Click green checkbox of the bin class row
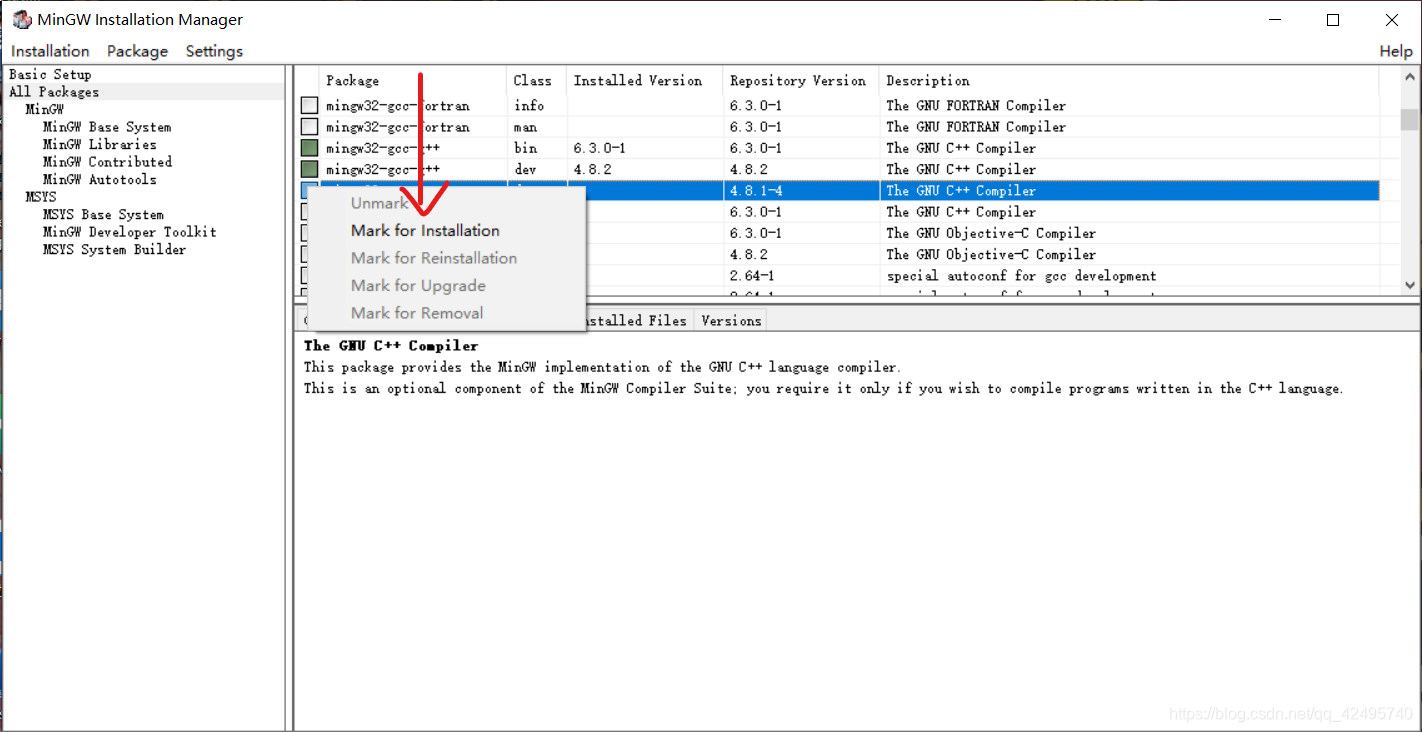Screen dimensions: 1422x732 point(310,148)
